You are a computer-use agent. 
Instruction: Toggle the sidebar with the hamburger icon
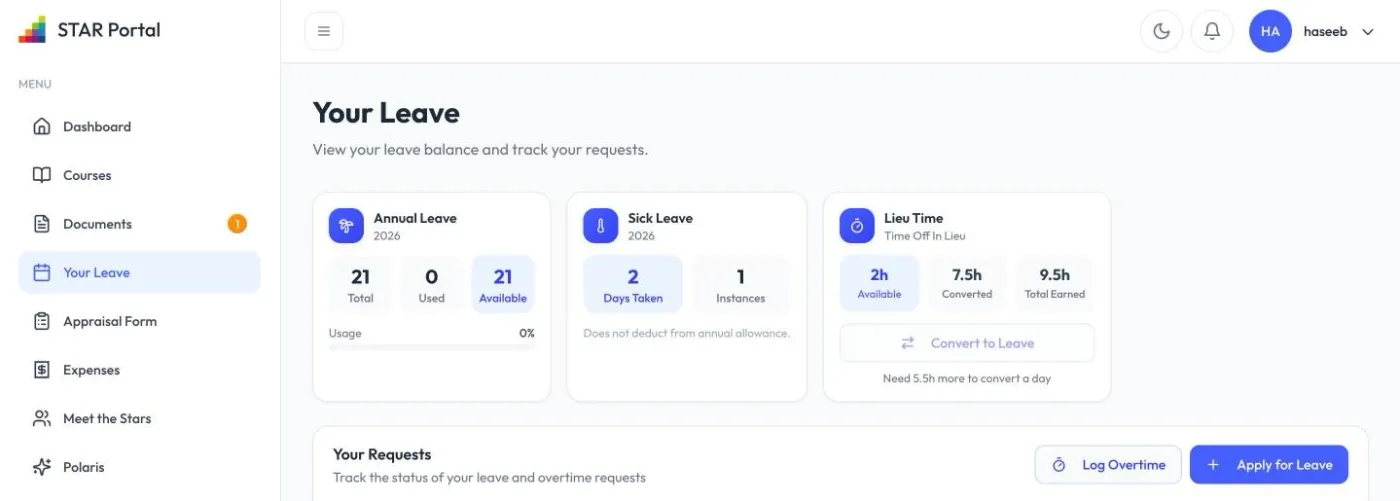pyautogui.click(x=324, y=31)
